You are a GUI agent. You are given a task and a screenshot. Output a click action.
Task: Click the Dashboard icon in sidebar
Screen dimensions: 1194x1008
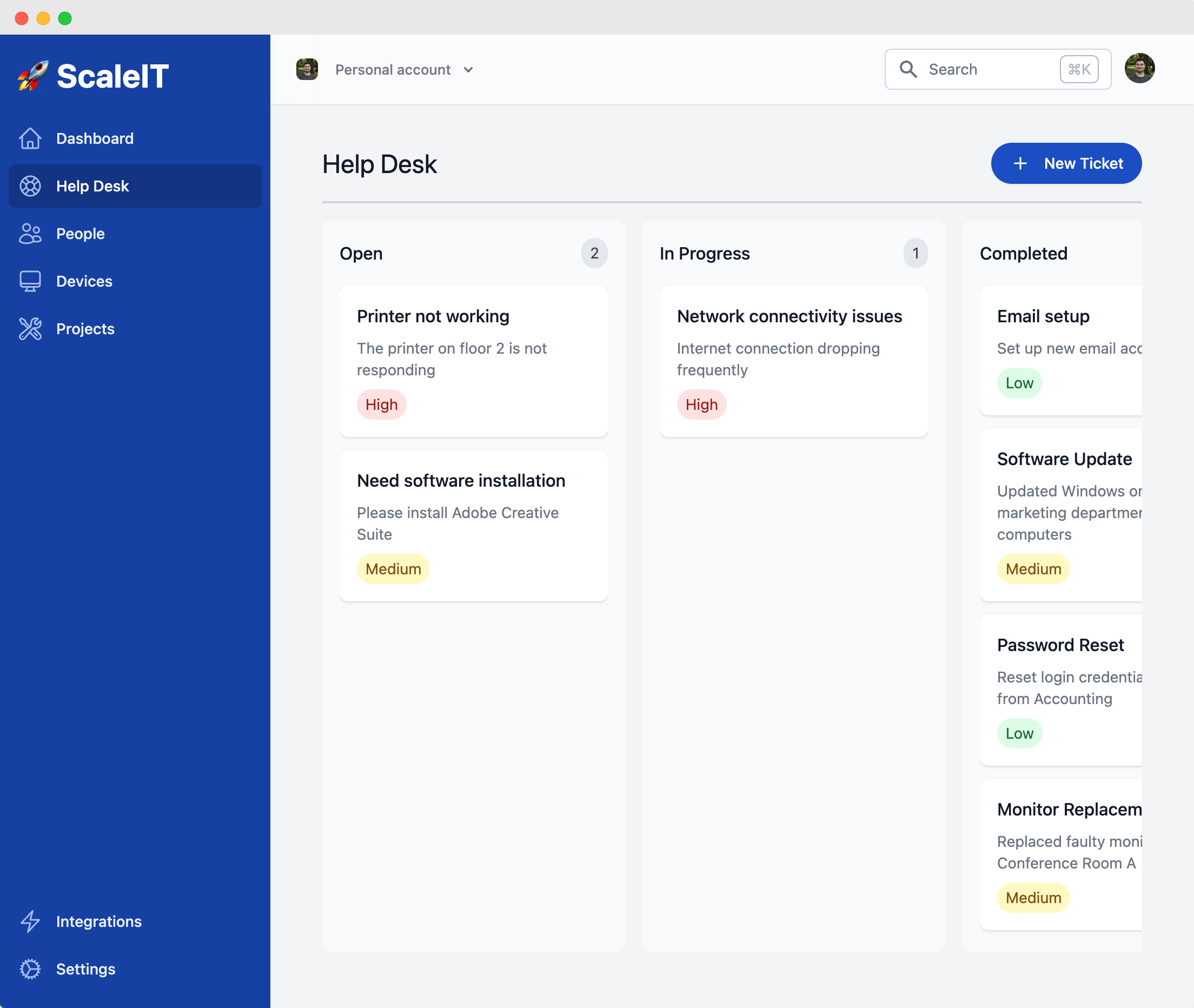28,138
